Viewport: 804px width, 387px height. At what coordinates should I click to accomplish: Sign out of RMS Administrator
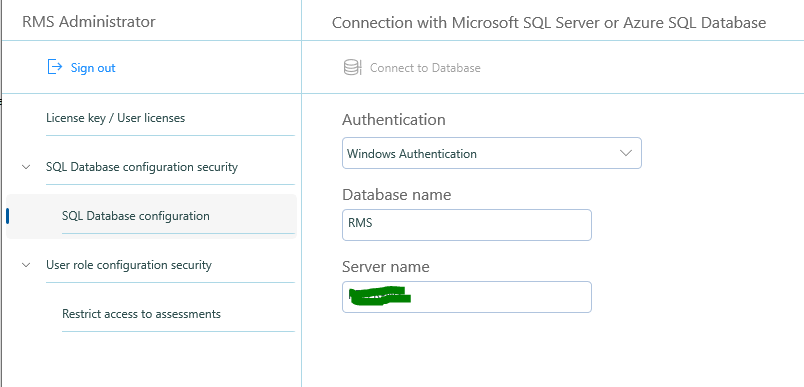(x=93, y=68)
